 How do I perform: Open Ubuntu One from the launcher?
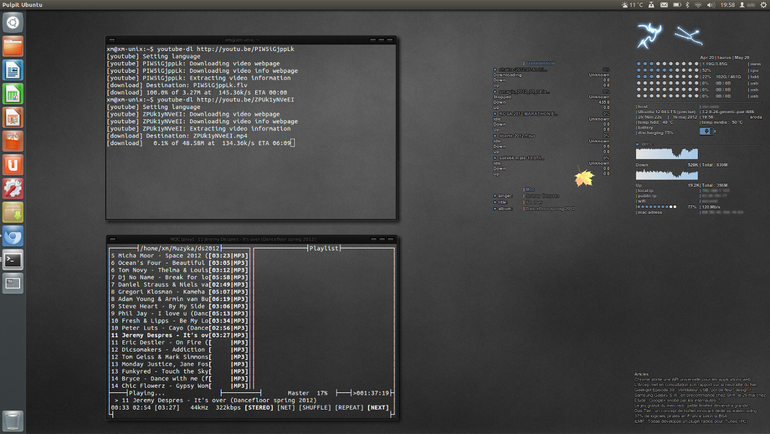pyautogui.click(x=13, y=164)
